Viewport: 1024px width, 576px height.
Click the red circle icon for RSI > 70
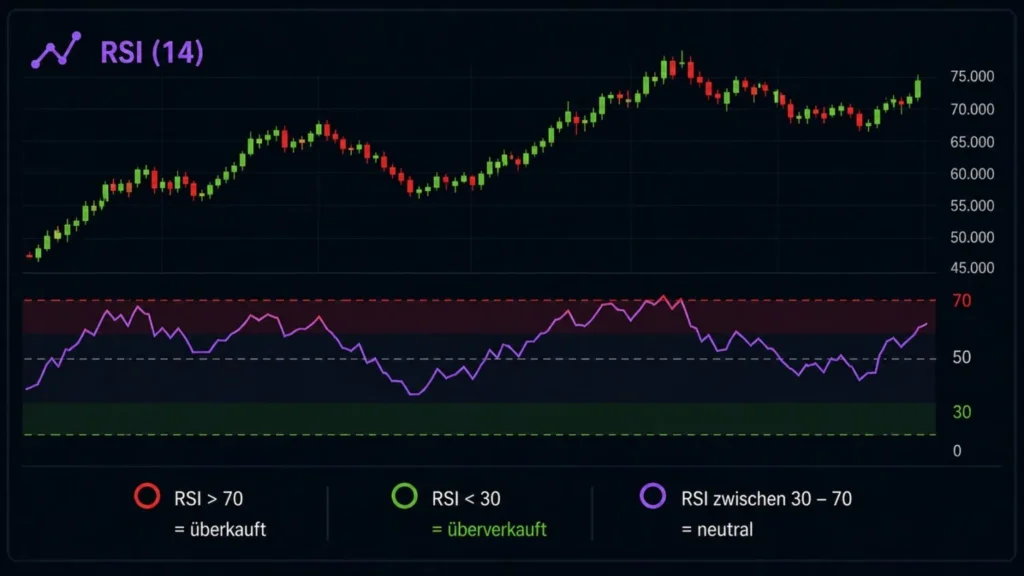coord(147,496)
